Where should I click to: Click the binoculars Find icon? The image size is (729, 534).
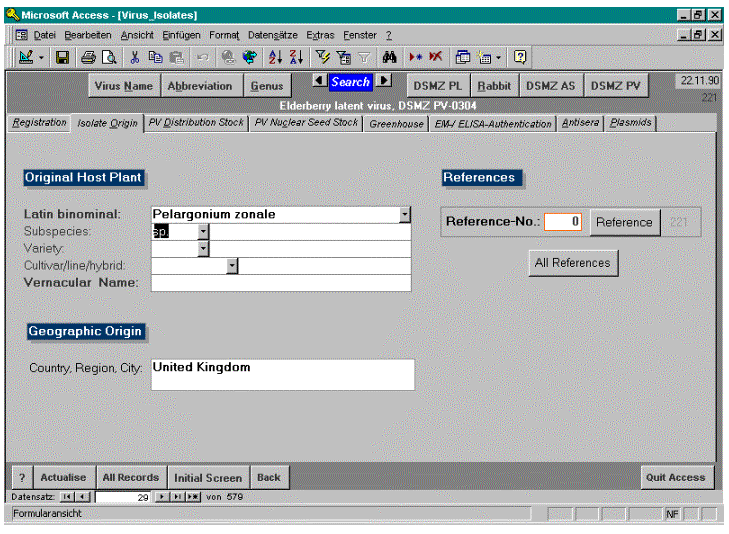coord(391,58)
